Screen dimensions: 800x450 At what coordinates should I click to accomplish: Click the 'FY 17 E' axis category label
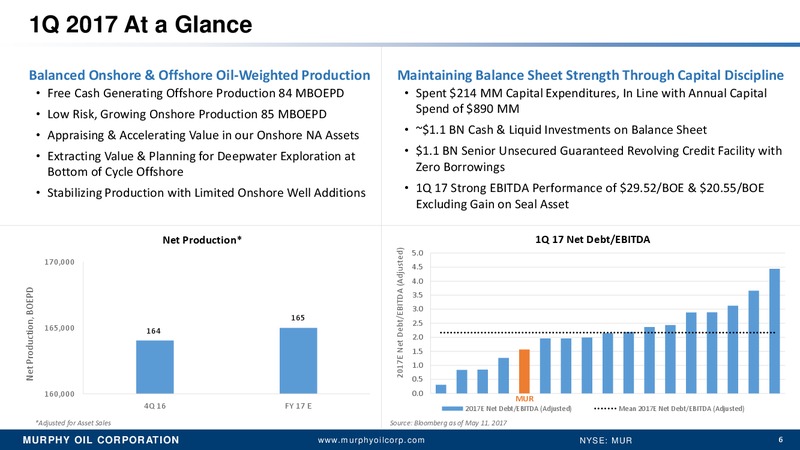(298, 406)
